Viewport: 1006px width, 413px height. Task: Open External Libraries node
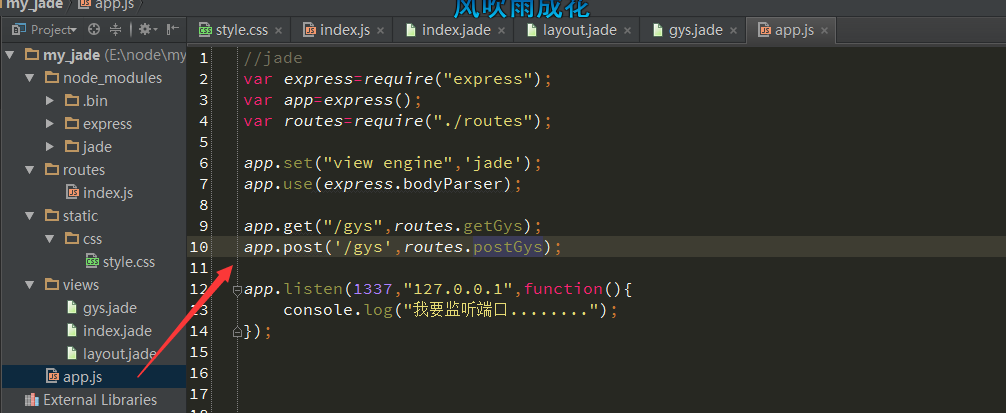(99, 400)
